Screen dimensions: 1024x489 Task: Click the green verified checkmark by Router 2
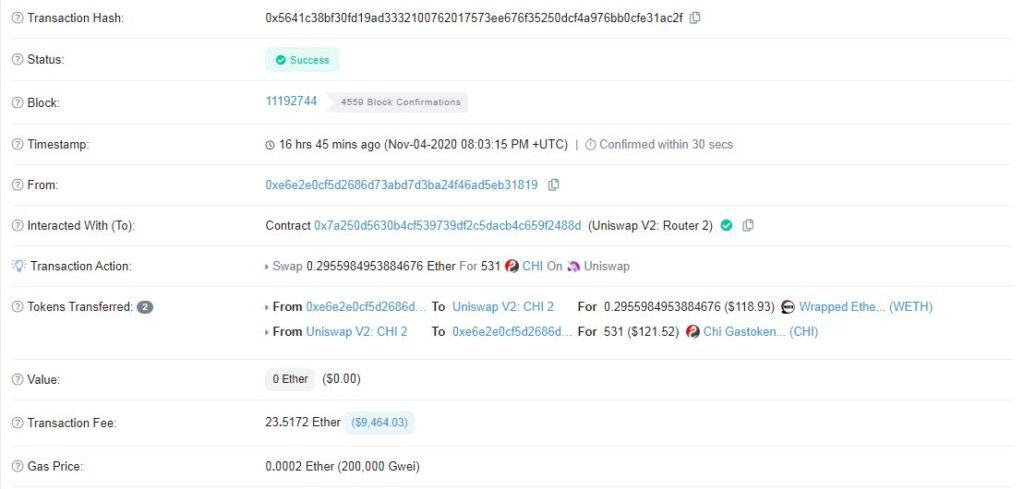click(726, 225)
